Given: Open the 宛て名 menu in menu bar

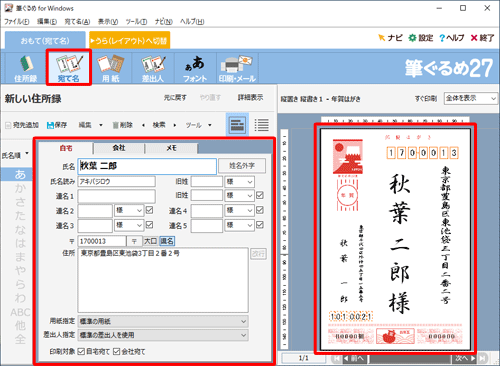Looking at the screenshot, I should point(77,22).
